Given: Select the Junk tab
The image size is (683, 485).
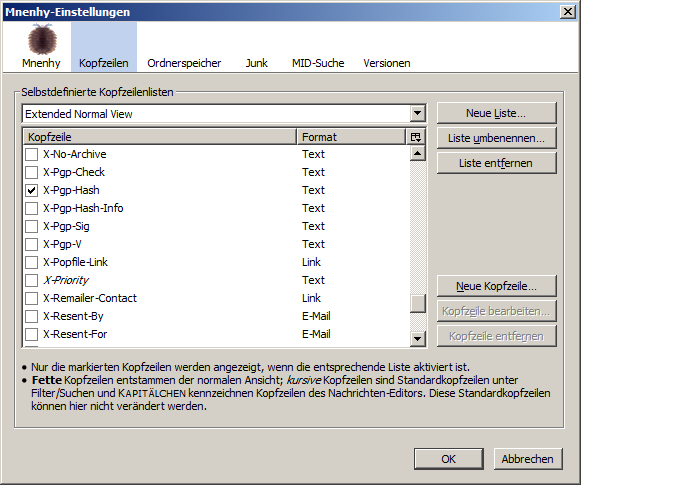Looking at the screenshot, I should click(x=256, y=63).
